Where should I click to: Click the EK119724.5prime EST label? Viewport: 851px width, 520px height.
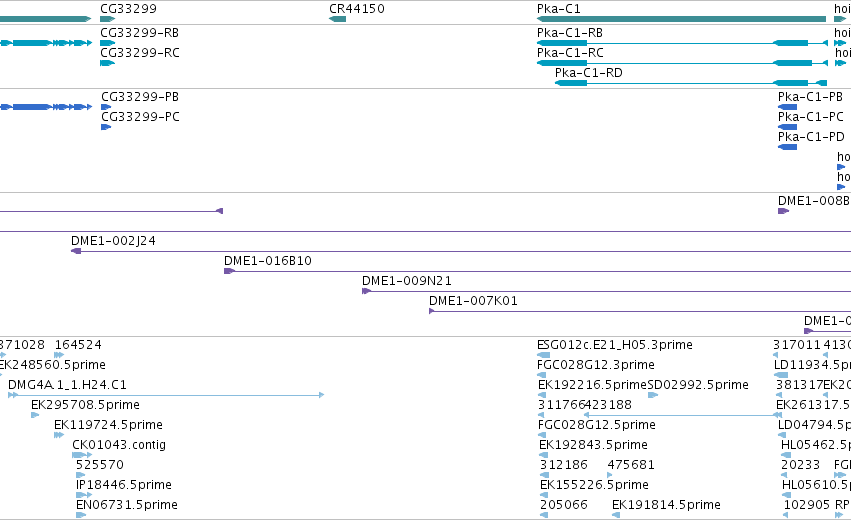coord(108,425)
